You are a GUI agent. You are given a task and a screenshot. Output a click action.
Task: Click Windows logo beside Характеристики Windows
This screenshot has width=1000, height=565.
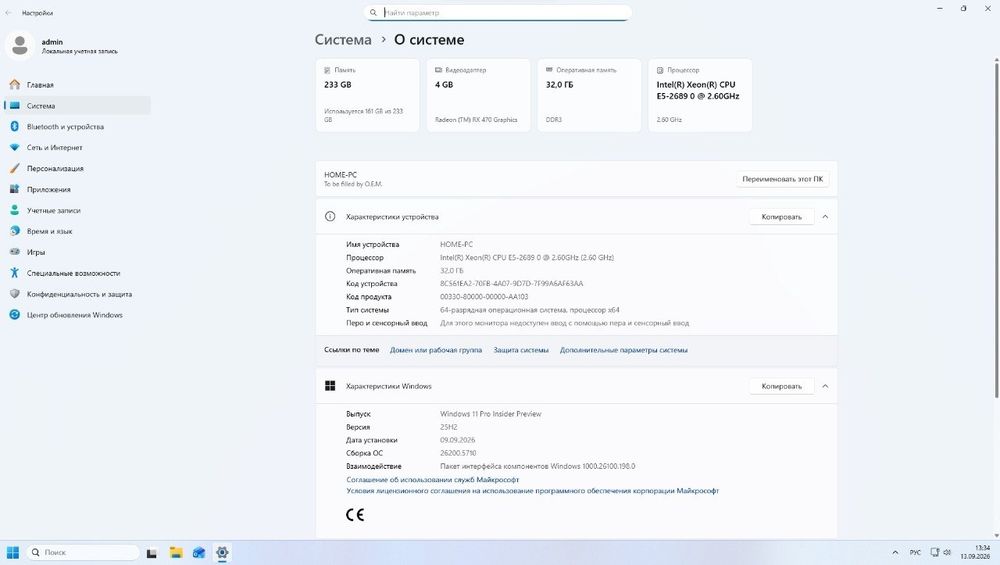tap(330, 386)
